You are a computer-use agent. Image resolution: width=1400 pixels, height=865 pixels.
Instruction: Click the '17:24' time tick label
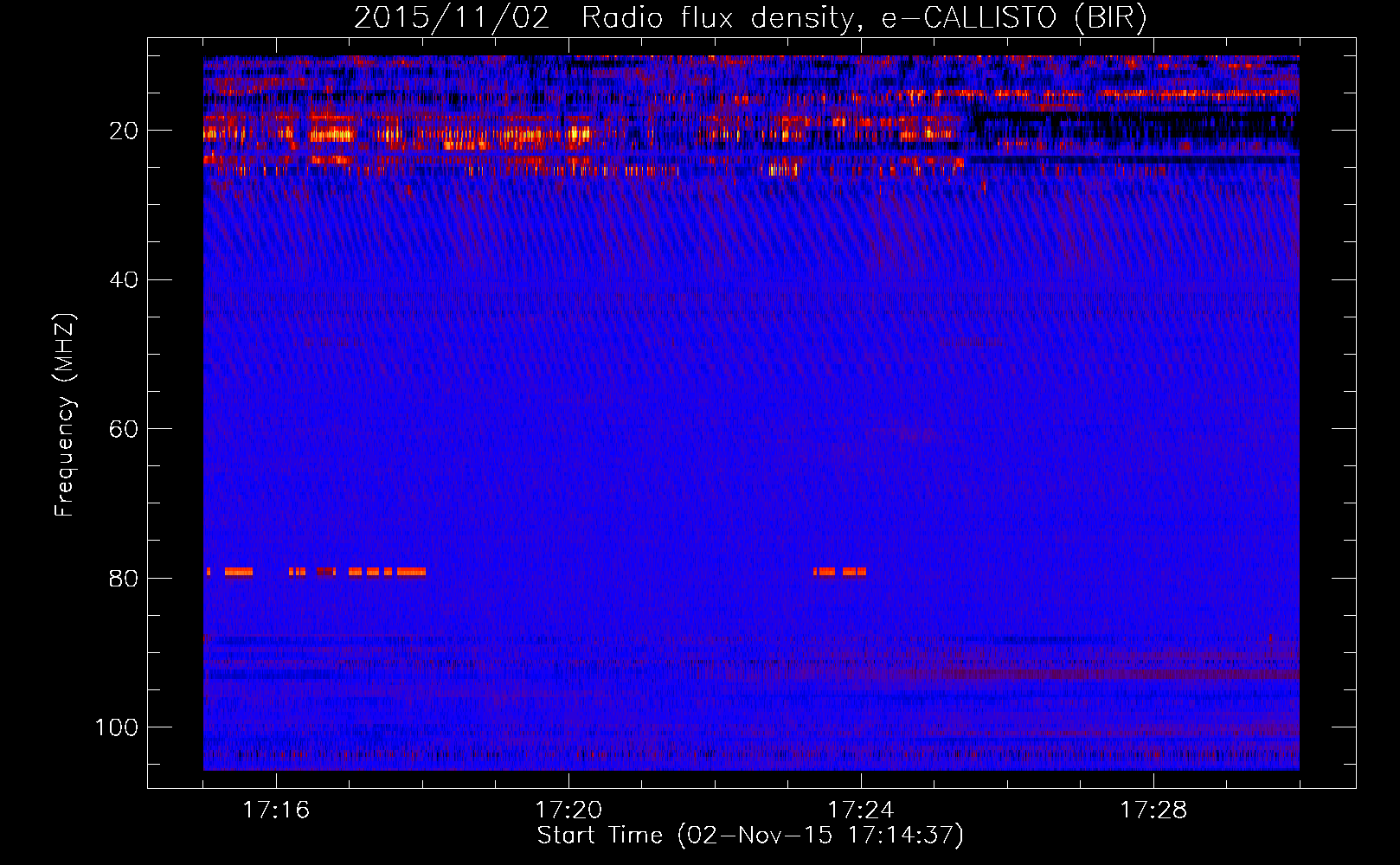(861, 810)
